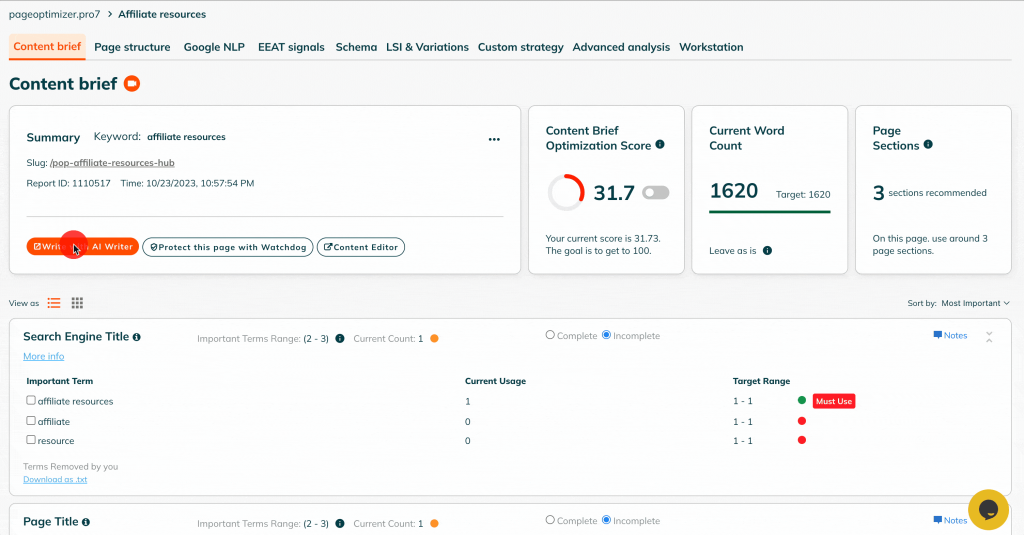Click the optimization score circular gauge
Screen dimensions: 1024x535
click(x=566, y=192)
